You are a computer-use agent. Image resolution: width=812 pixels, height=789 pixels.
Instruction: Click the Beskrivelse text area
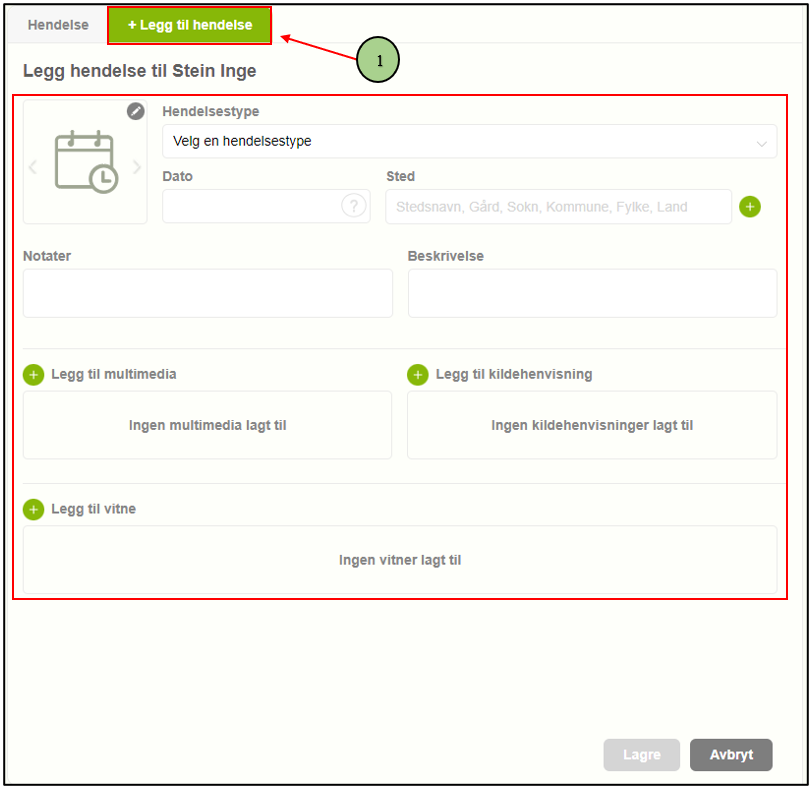(592, 293)
